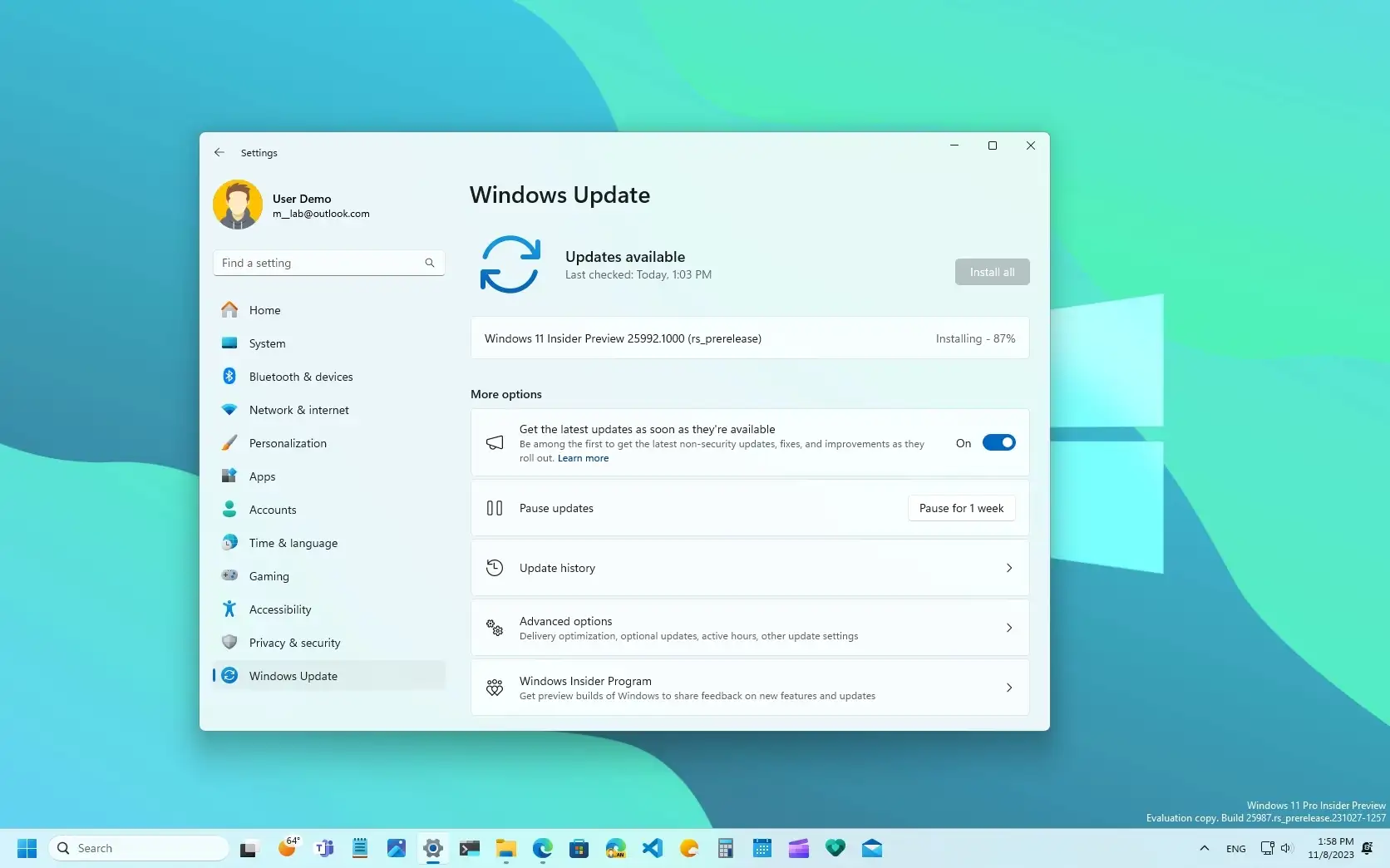
Task: Select the Privacy & security shield icon
Action: point(230,642)
